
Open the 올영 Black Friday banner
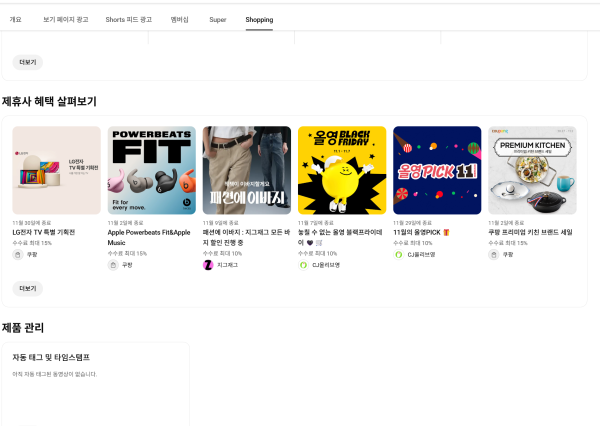point(342,170)
